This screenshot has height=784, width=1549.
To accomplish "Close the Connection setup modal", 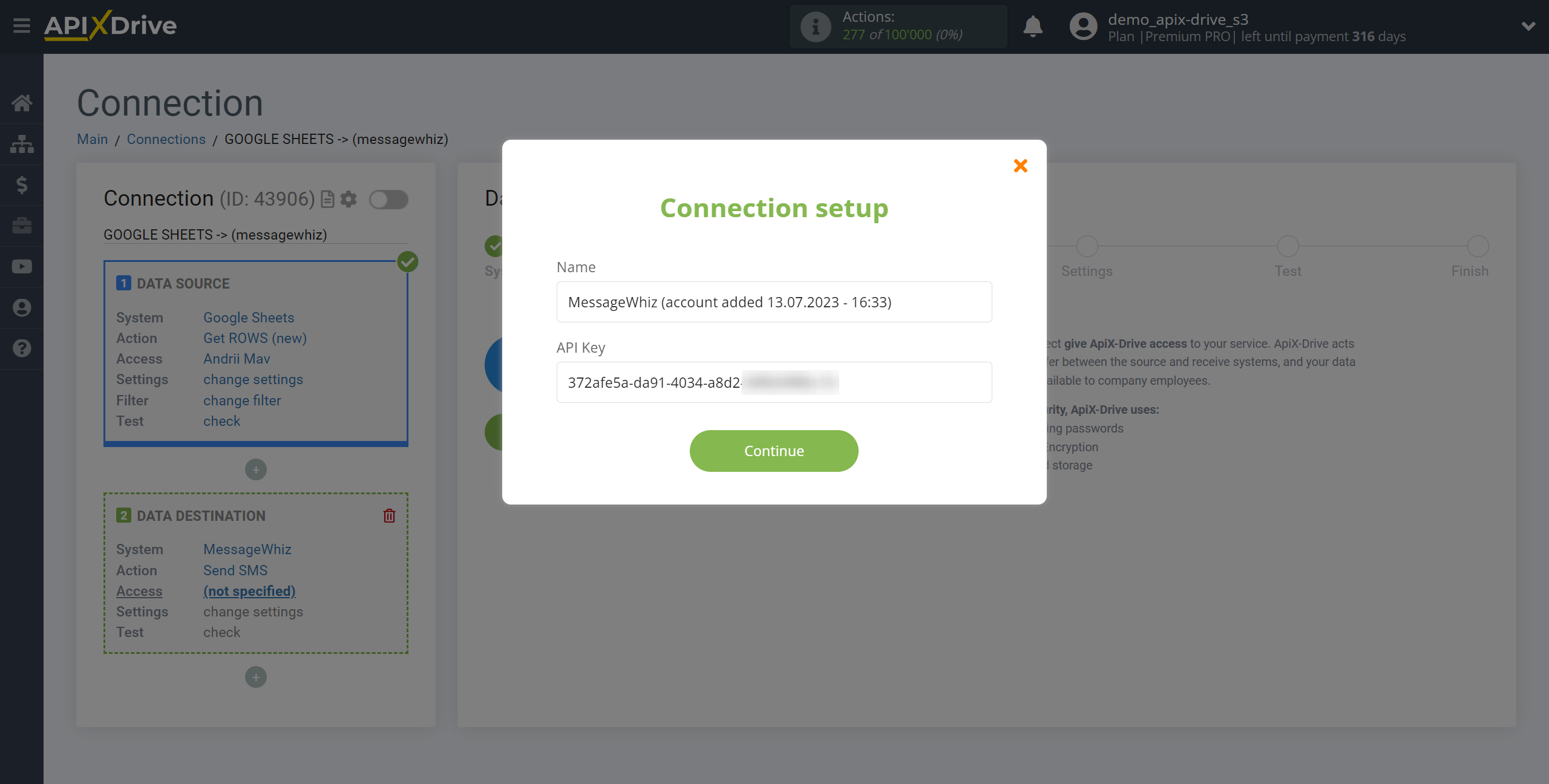I will [x=1021, y=165].
